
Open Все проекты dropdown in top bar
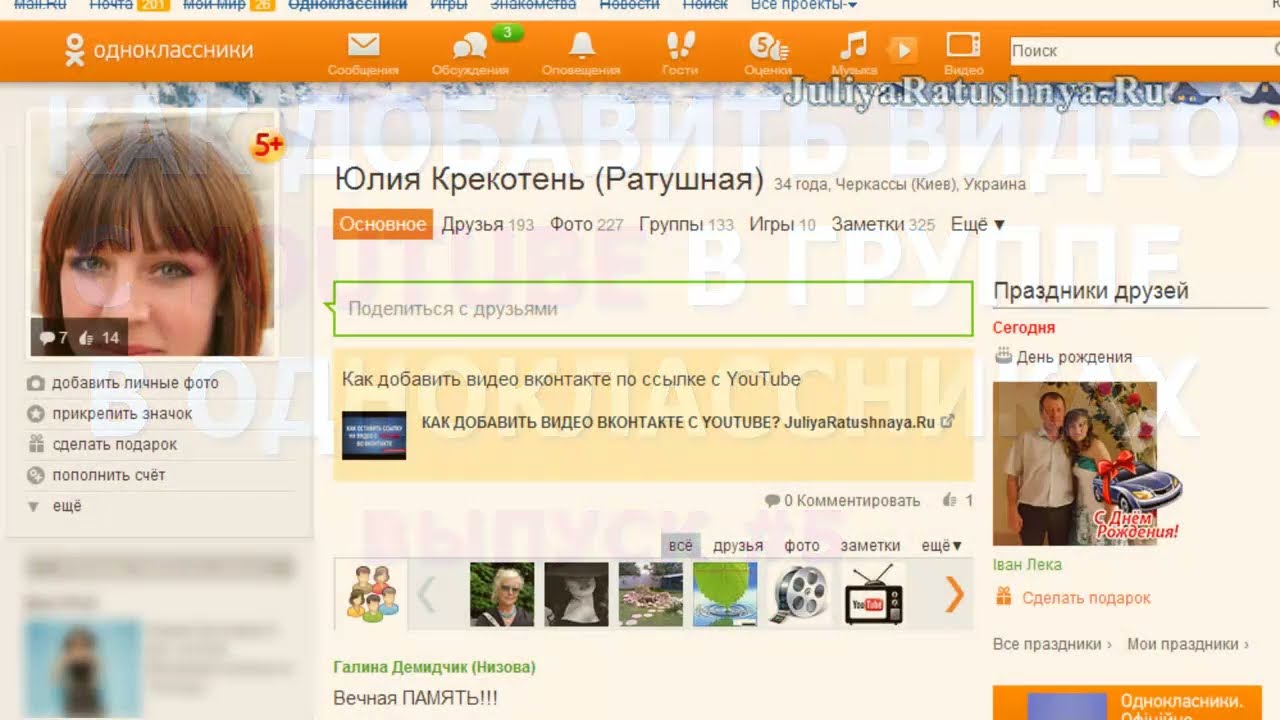803,5
